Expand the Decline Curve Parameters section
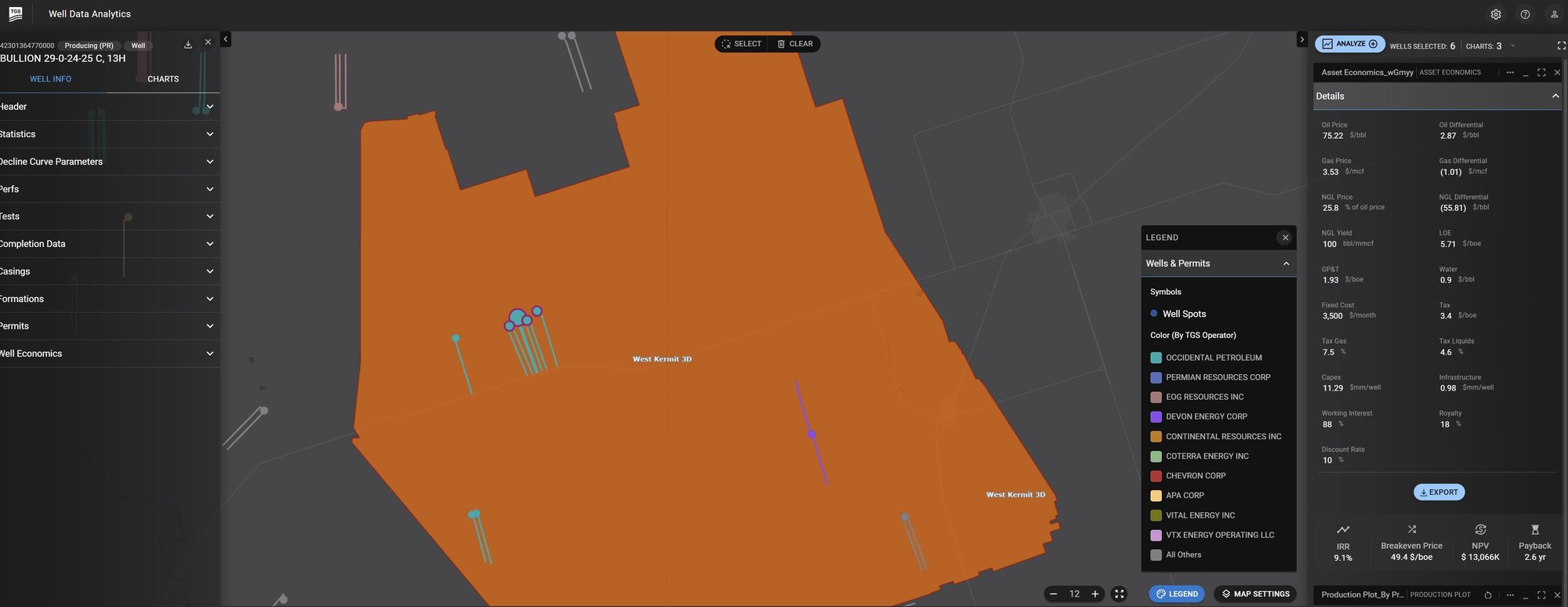This screenshot has height=607, width=1568. (209, 162)
